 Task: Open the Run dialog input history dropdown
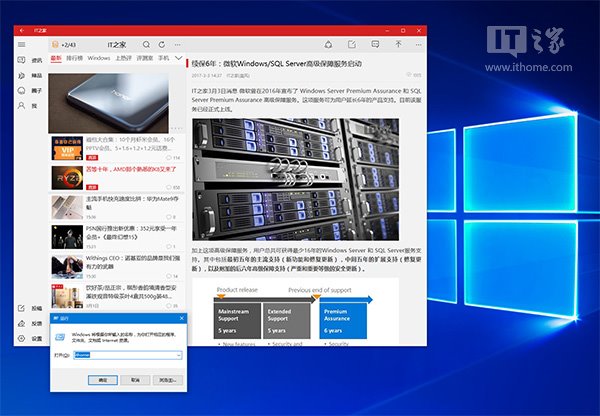pyautogui.click(x=178, y=356)
